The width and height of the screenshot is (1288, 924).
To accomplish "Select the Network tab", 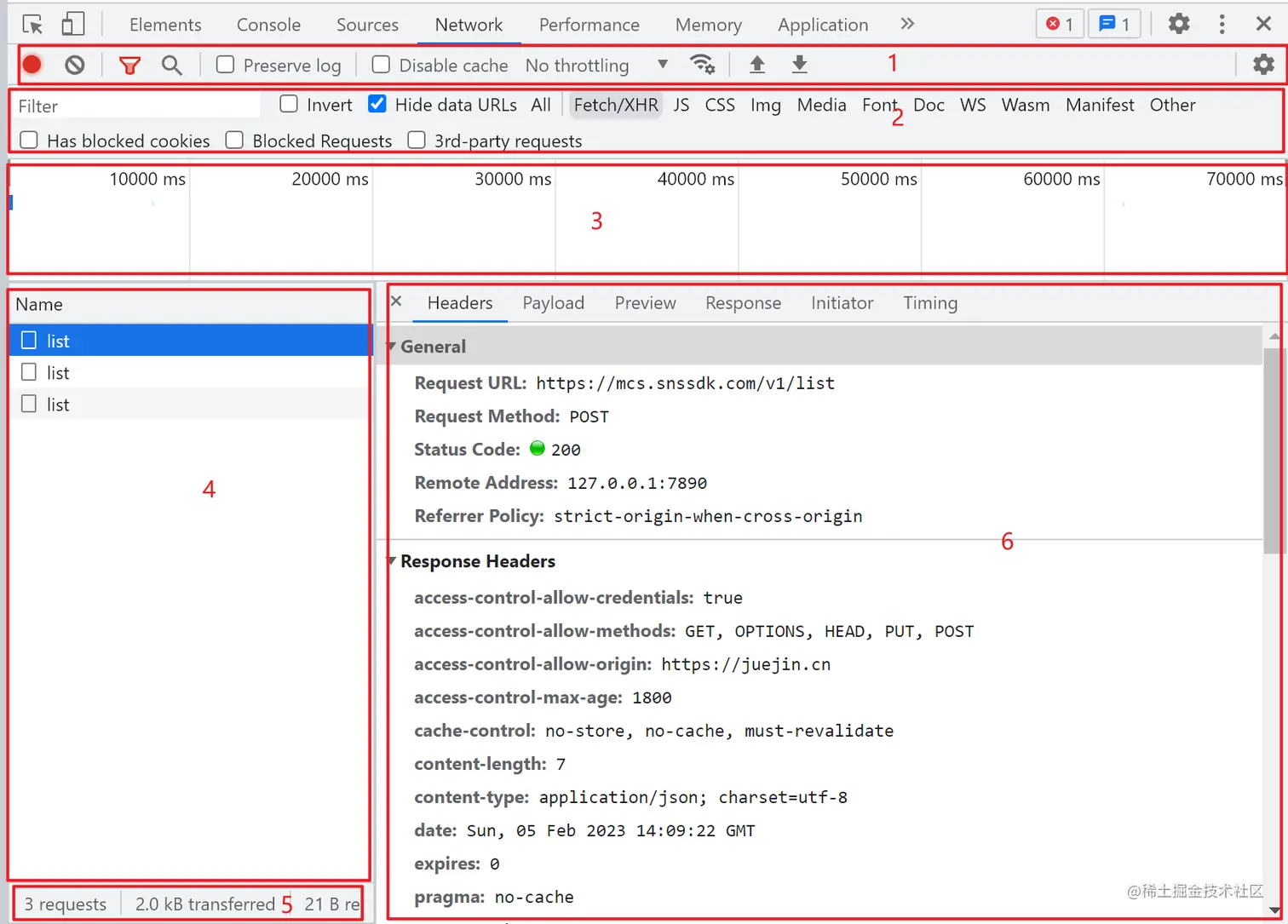I will pos(469,25).
